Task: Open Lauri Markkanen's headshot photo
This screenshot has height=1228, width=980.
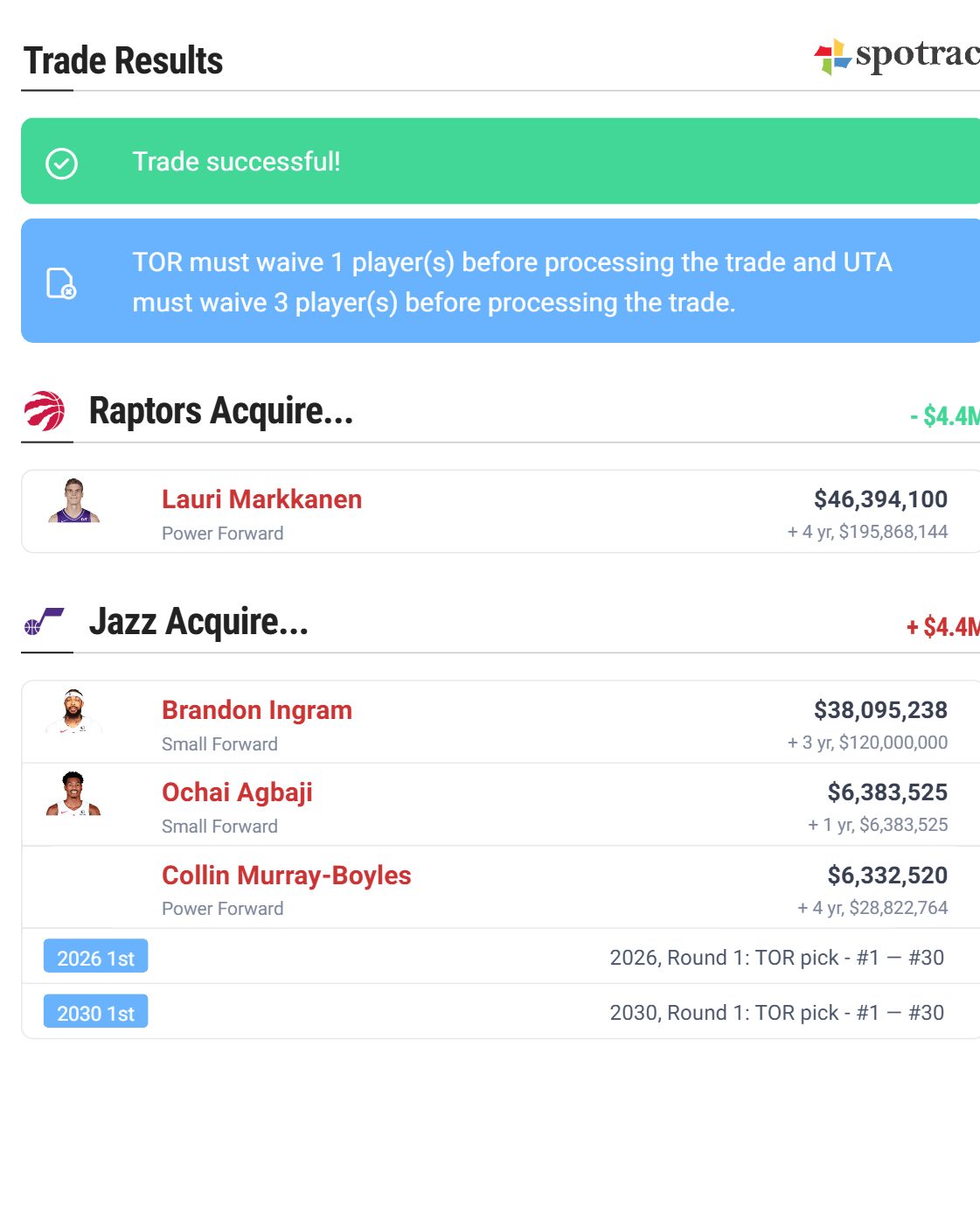Action: tap(74, 501)
